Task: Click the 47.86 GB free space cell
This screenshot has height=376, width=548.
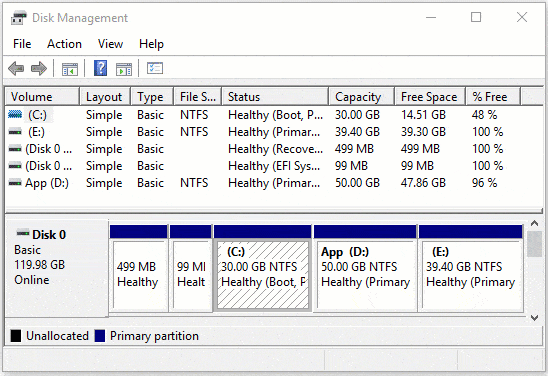Action: [423, 183]
